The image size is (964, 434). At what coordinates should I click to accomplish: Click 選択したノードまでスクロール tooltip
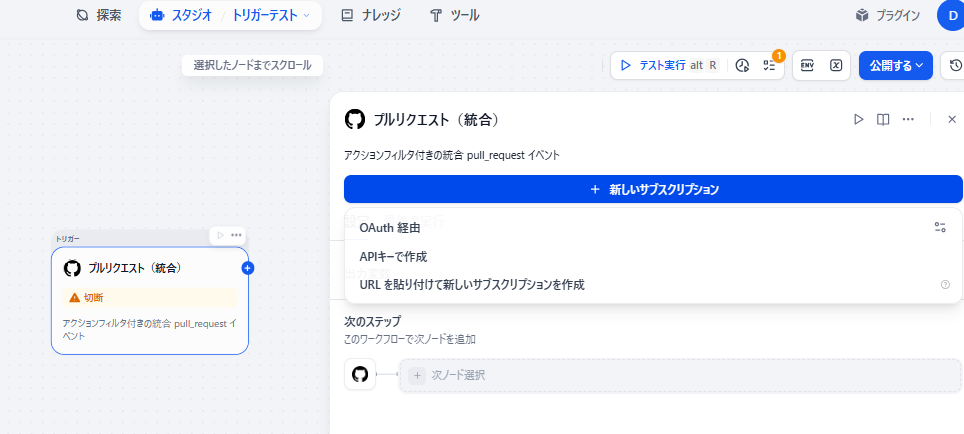(x=252, y=65)
